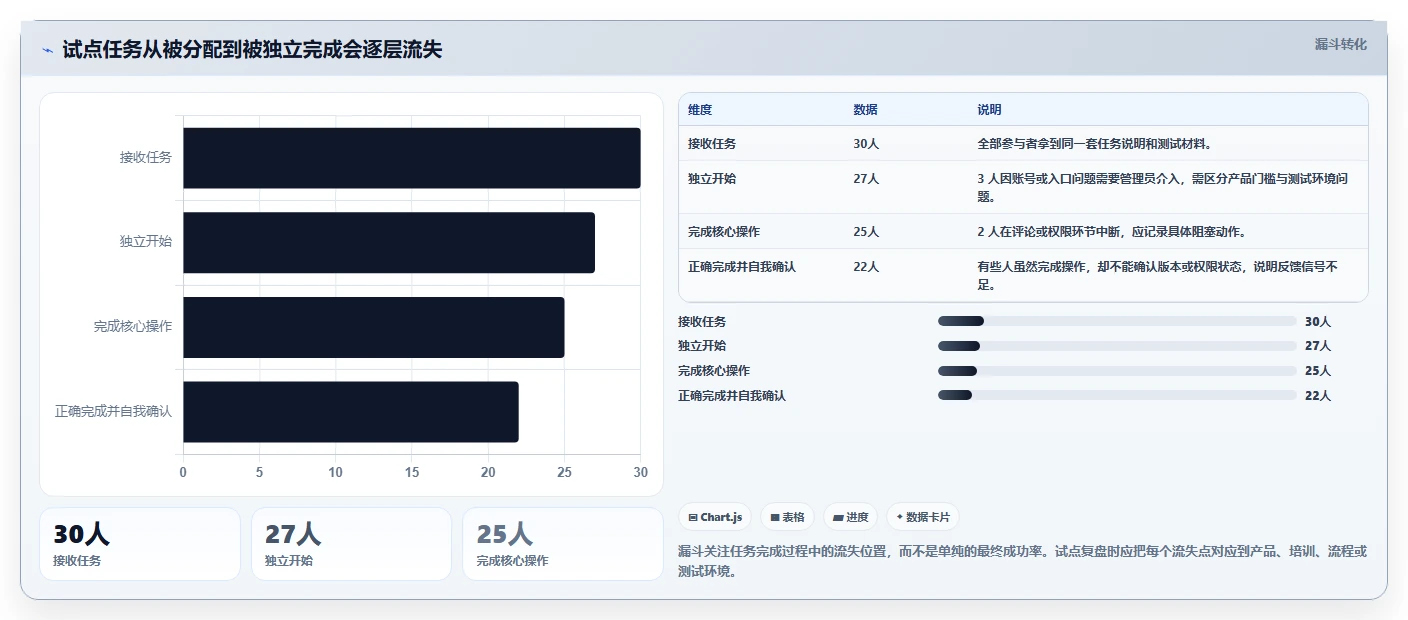The image size is (1408, 620).
Task: Click the 维度 column header
Action: (700, 110)
